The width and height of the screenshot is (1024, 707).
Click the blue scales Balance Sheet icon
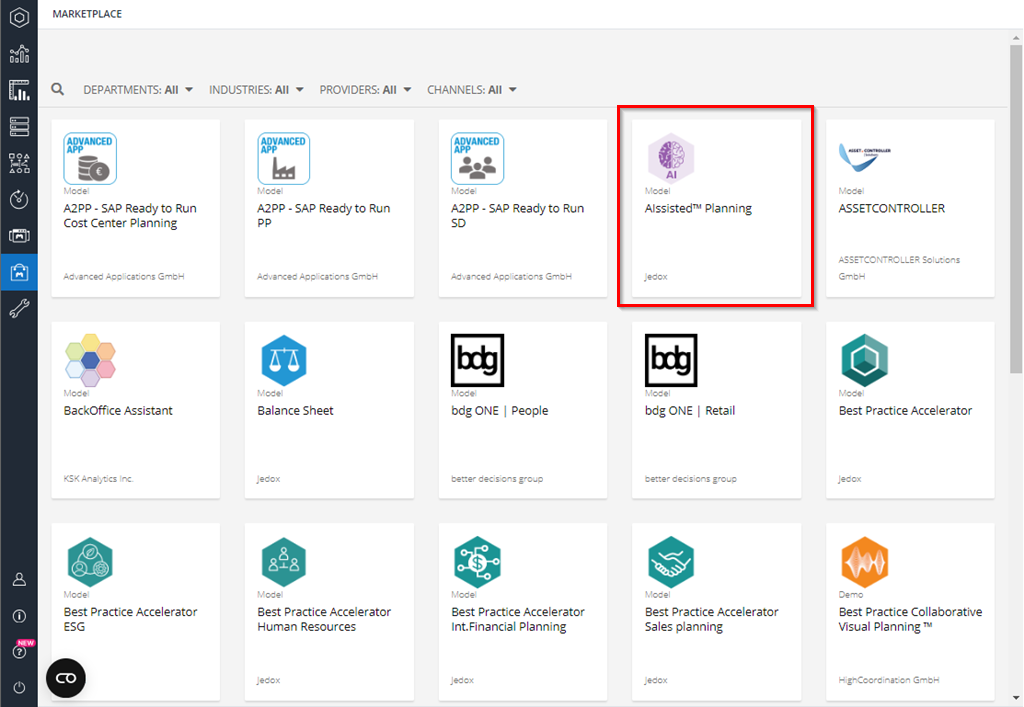click(x=283, y=360)
